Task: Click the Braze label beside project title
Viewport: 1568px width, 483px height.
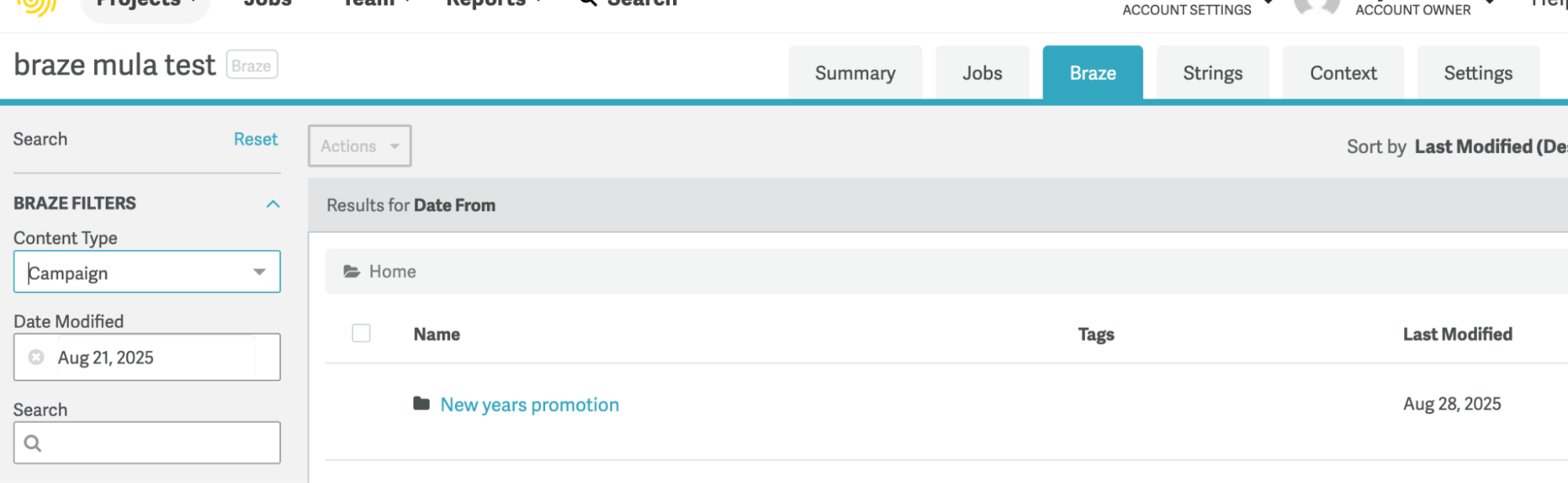Action: [251, 65]
